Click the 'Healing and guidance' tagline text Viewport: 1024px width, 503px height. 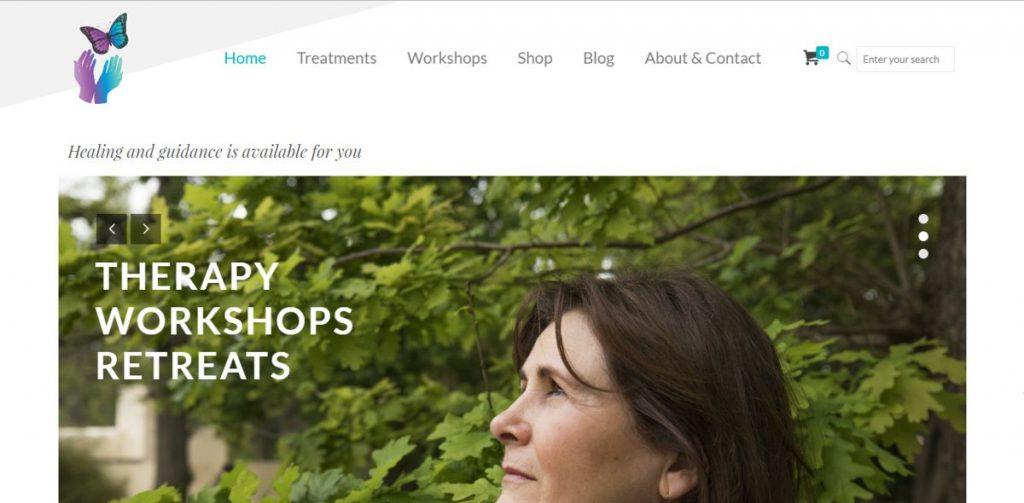tap(215, 152)
